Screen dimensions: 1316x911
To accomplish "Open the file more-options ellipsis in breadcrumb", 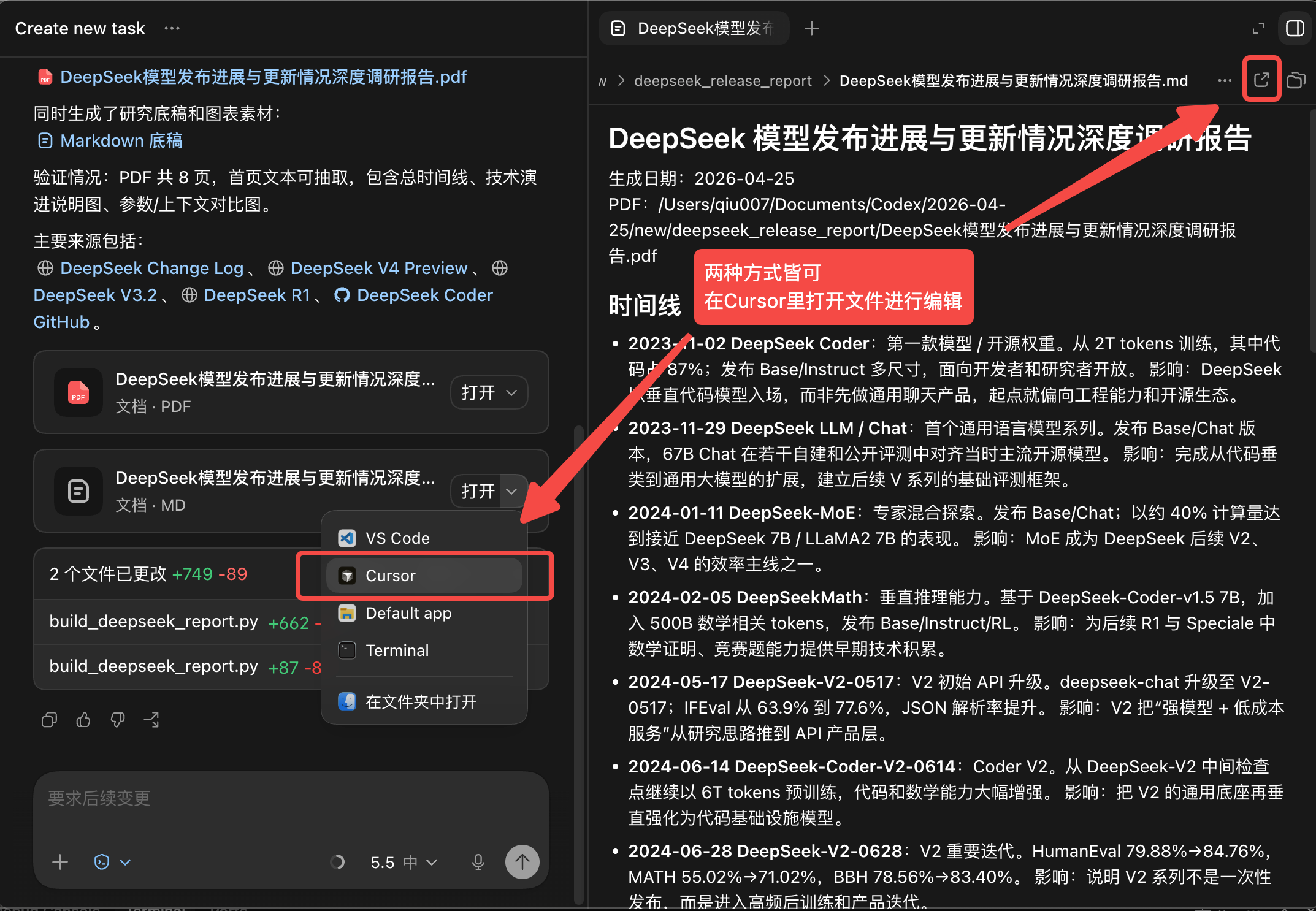I will 1225,80.
